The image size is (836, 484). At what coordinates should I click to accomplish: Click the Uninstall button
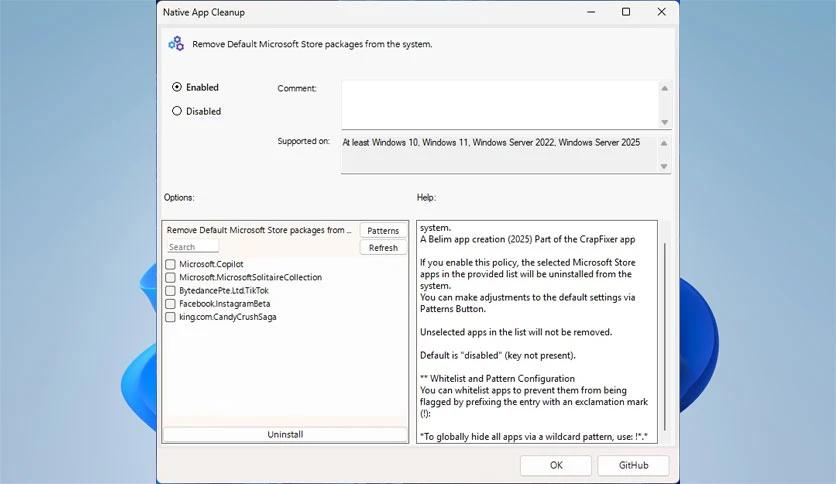coord(285,435)
